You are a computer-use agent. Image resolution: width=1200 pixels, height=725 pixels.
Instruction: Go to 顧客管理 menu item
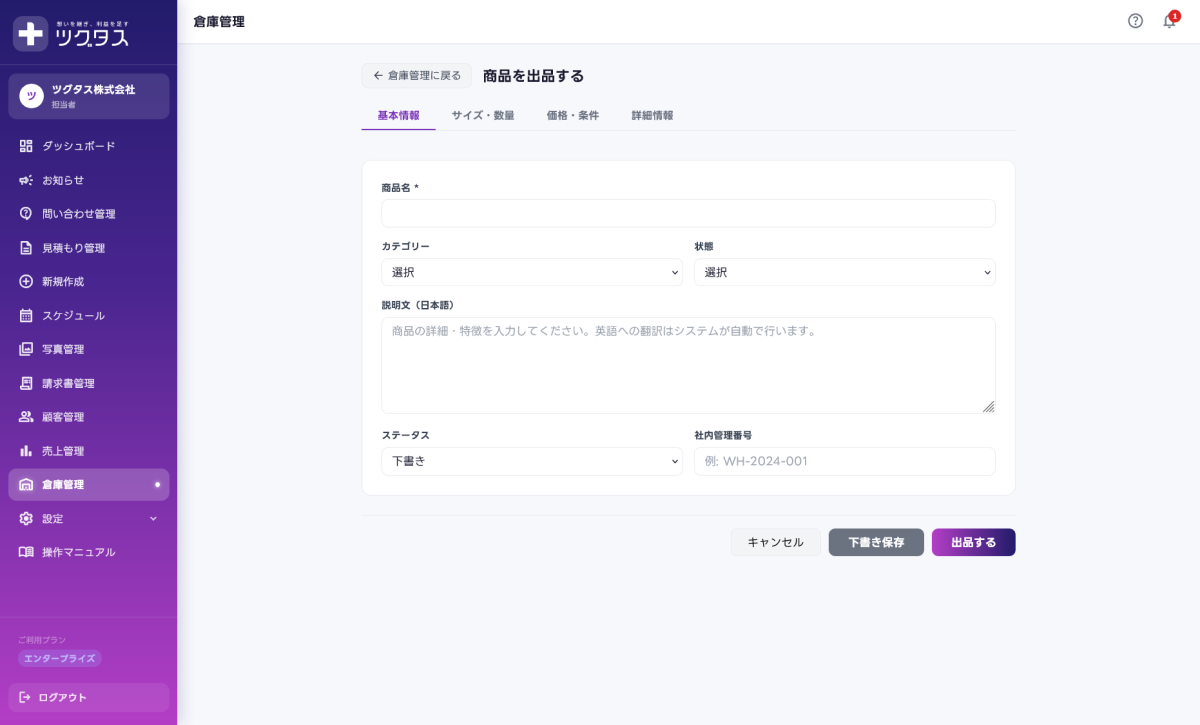click(x=89, y=417)
